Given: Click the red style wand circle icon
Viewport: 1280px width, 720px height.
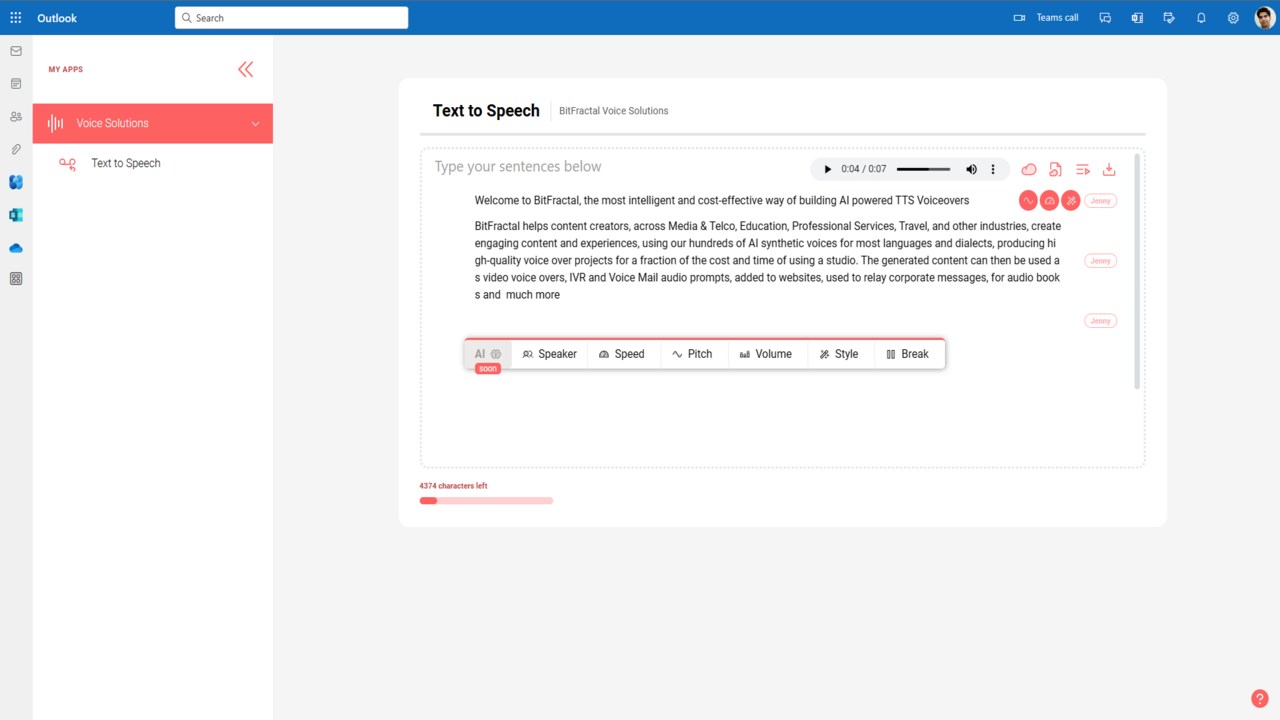Looking at the screenshot, I should tap(1070, 201).
